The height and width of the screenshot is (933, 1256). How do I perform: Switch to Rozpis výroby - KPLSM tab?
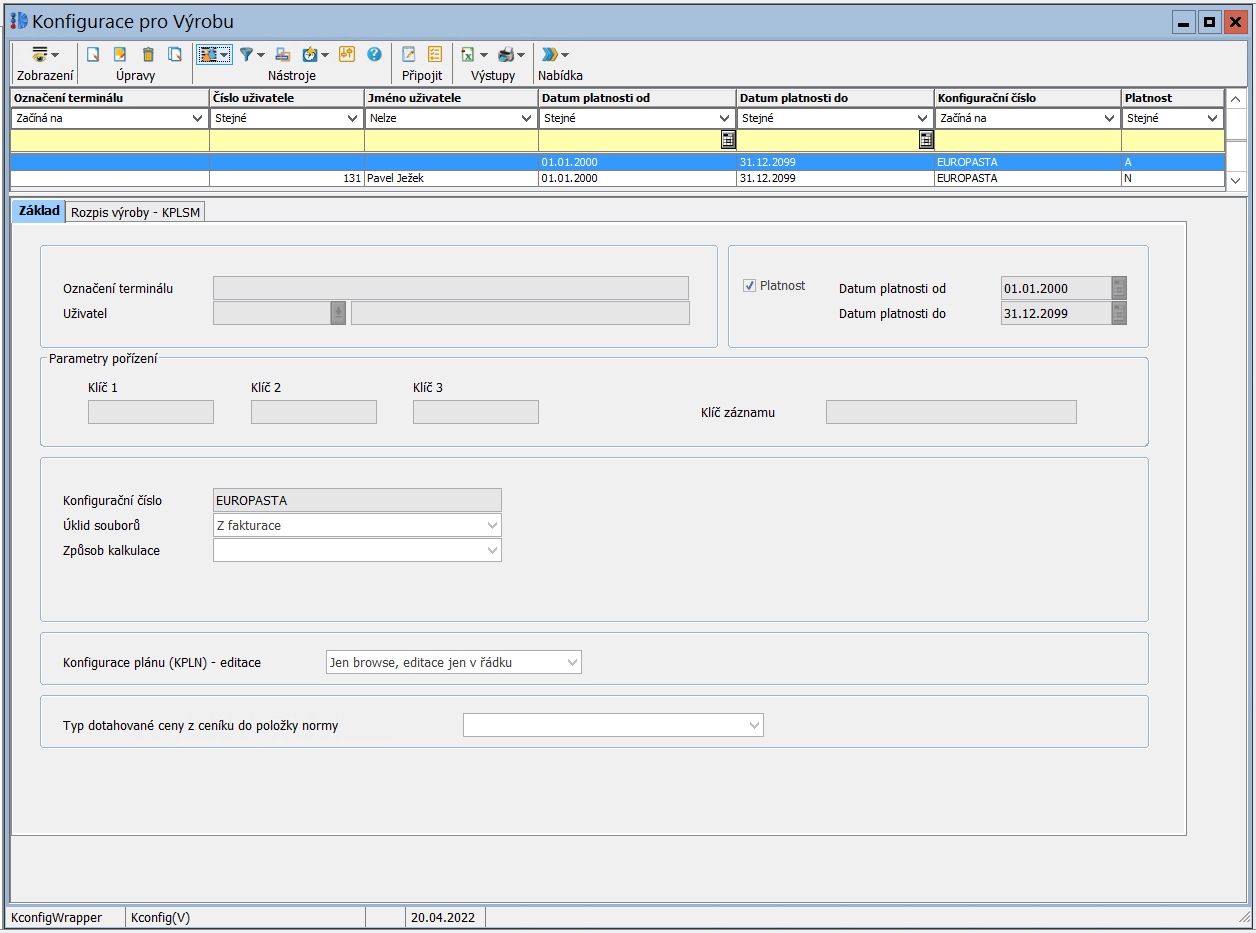[136, 212]
